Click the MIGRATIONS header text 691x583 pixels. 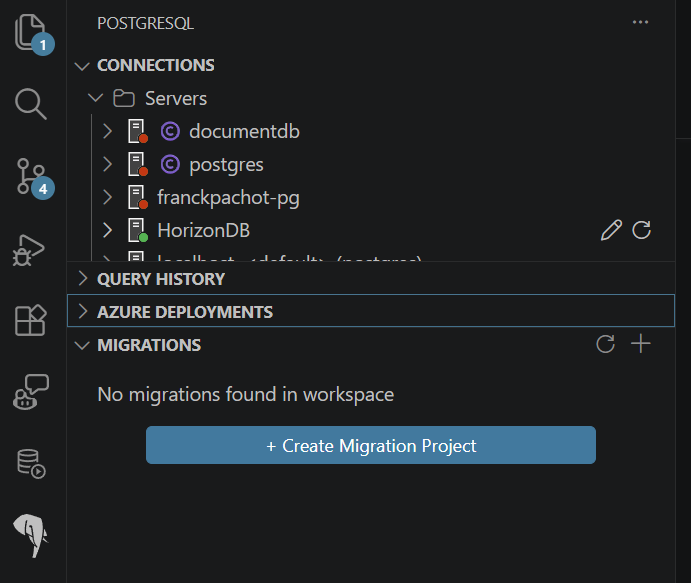[149, 345]
